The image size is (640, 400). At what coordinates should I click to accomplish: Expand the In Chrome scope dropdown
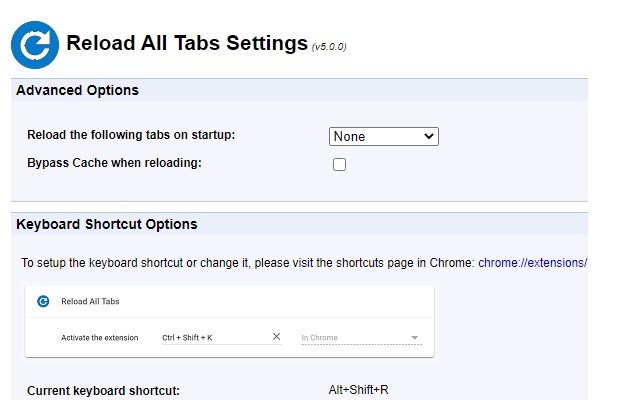[x=361, y=338]
